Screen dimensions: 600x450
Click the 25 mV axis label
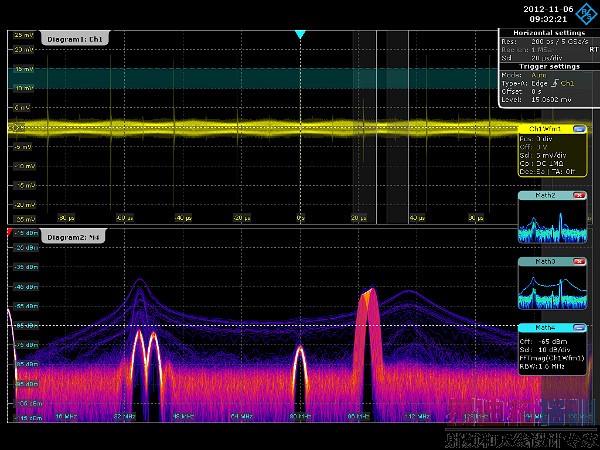(24, 35)
